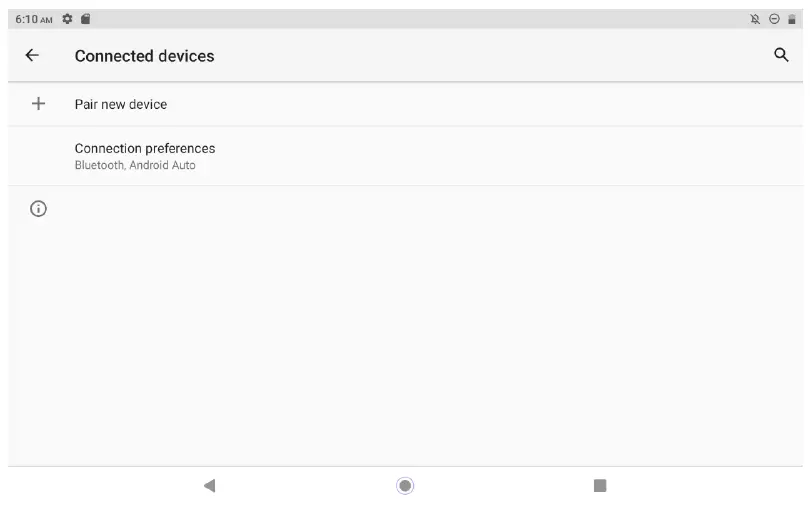This screenshot has height=513, width=810.
Task: Tap the settings gear in the status bar
Action: click(68, 19)
